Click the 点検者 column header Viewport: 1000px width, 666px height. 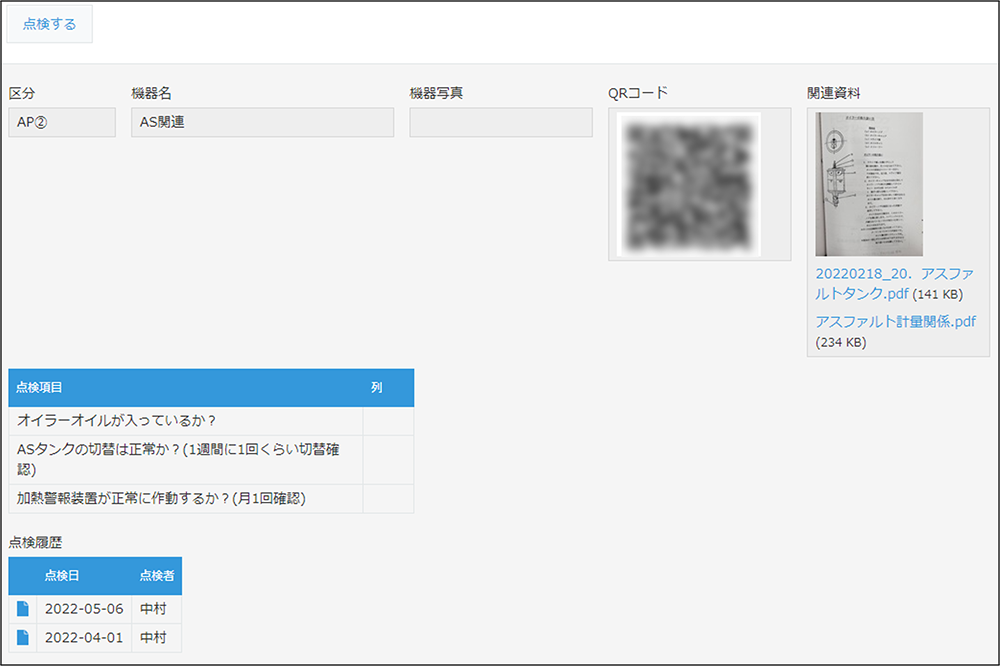156,576
